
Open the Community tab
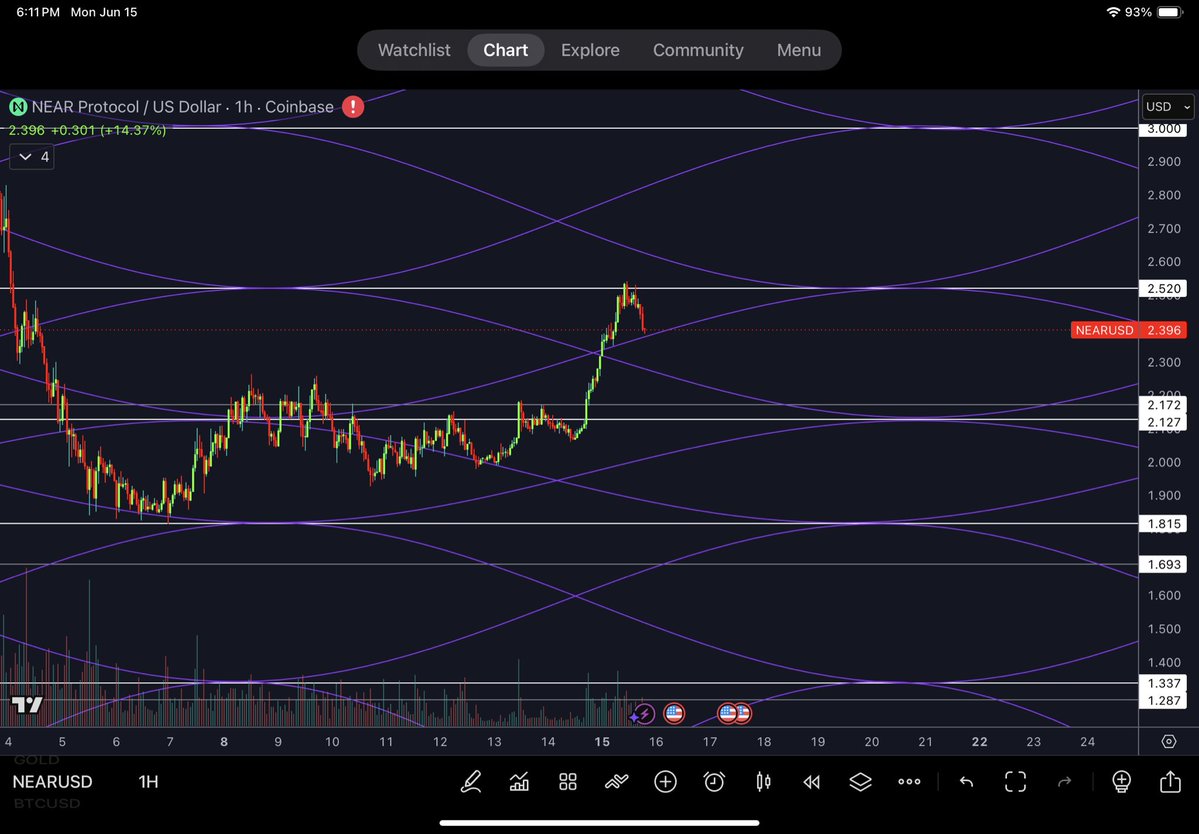(698, 50)
